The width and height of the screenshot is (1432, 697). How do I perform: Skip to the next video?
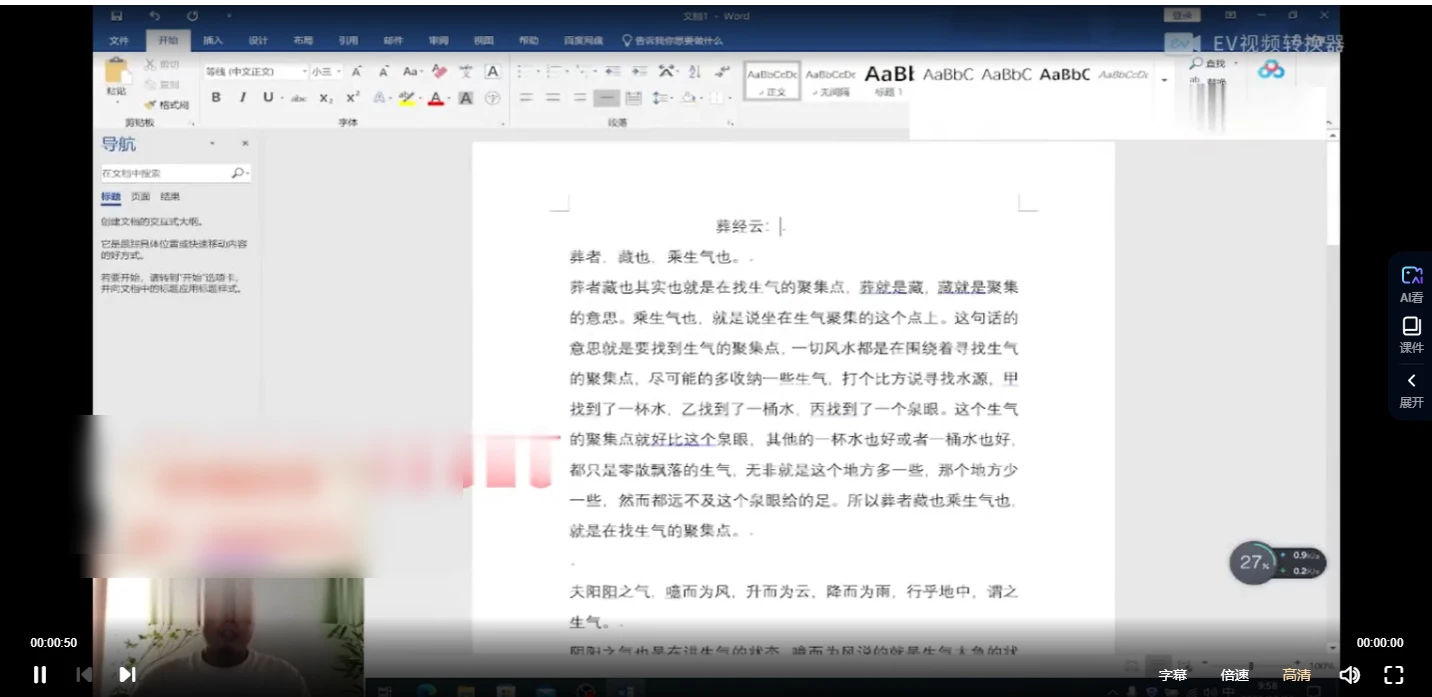128,674
